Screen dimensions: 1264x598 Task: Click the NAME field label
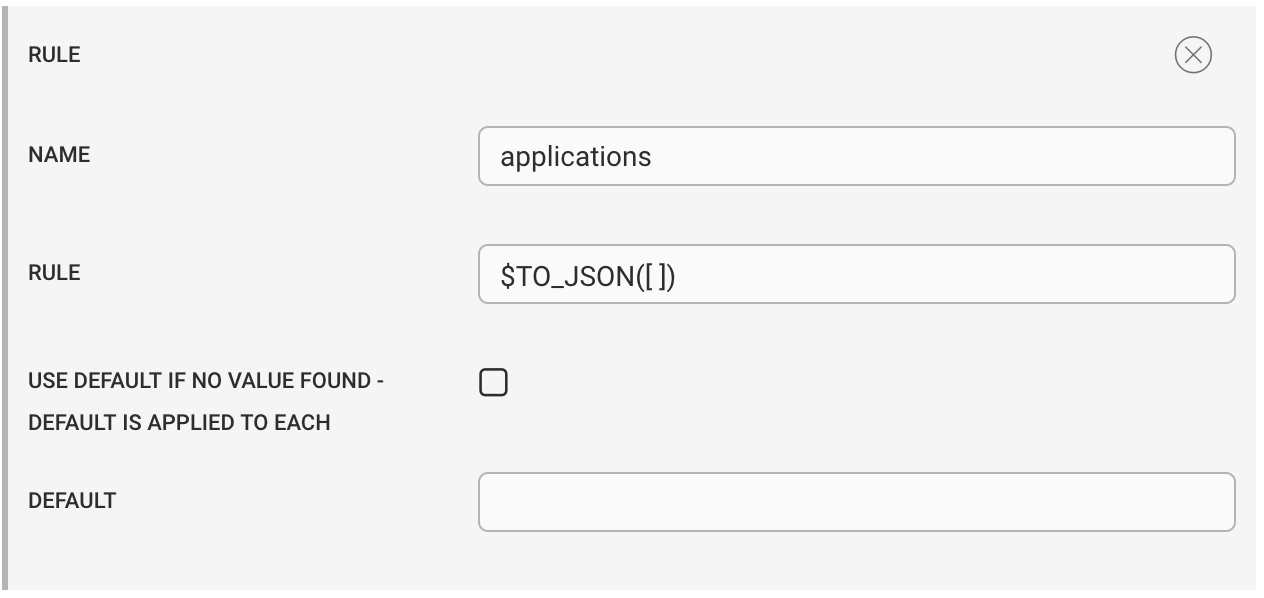[59, 155]
